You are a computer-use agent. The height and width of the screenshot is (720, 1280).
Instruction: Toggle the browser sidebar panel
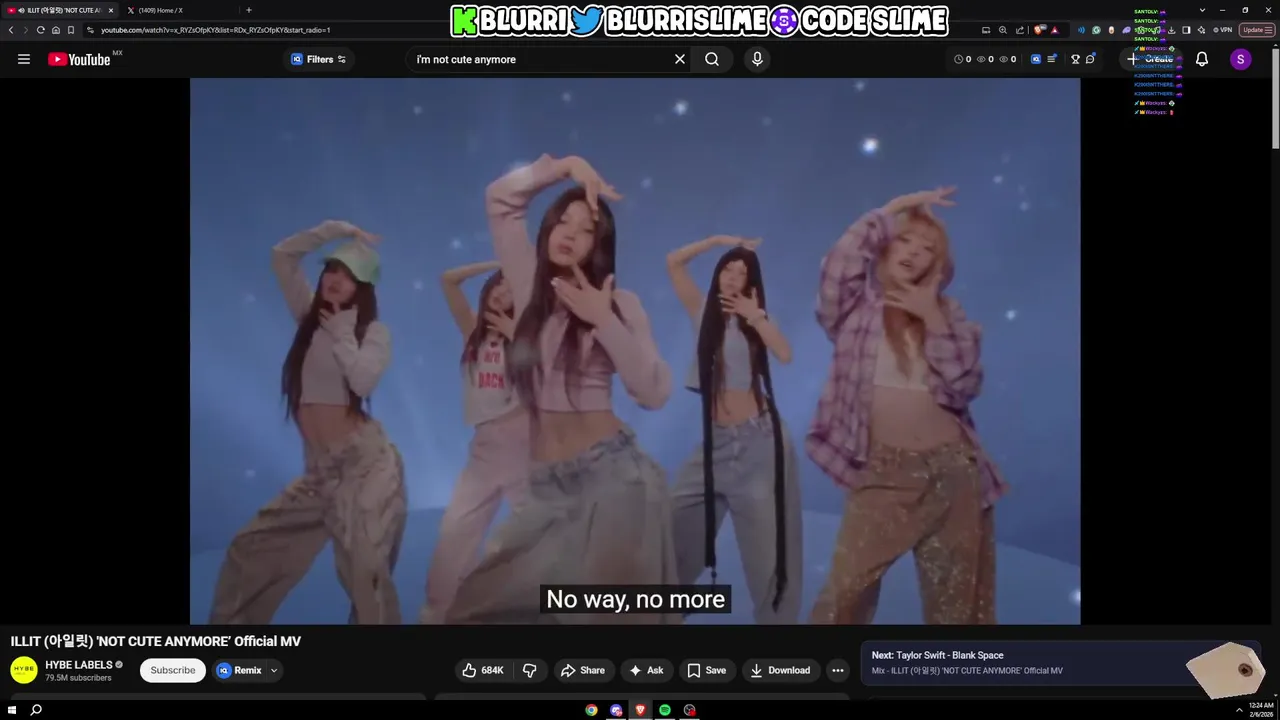[x=1186, y=30]
